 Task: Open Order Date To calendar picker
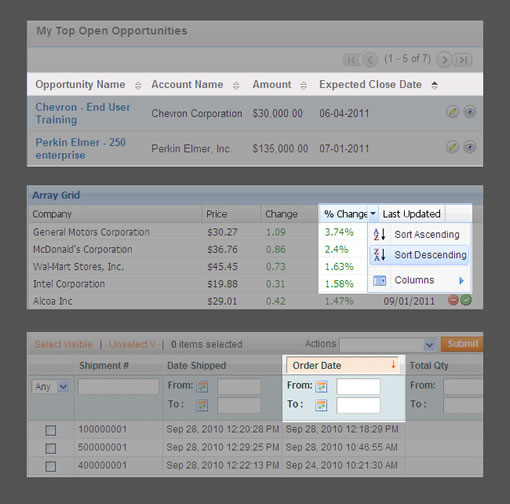pyautogui.click(x=321, y=405)
